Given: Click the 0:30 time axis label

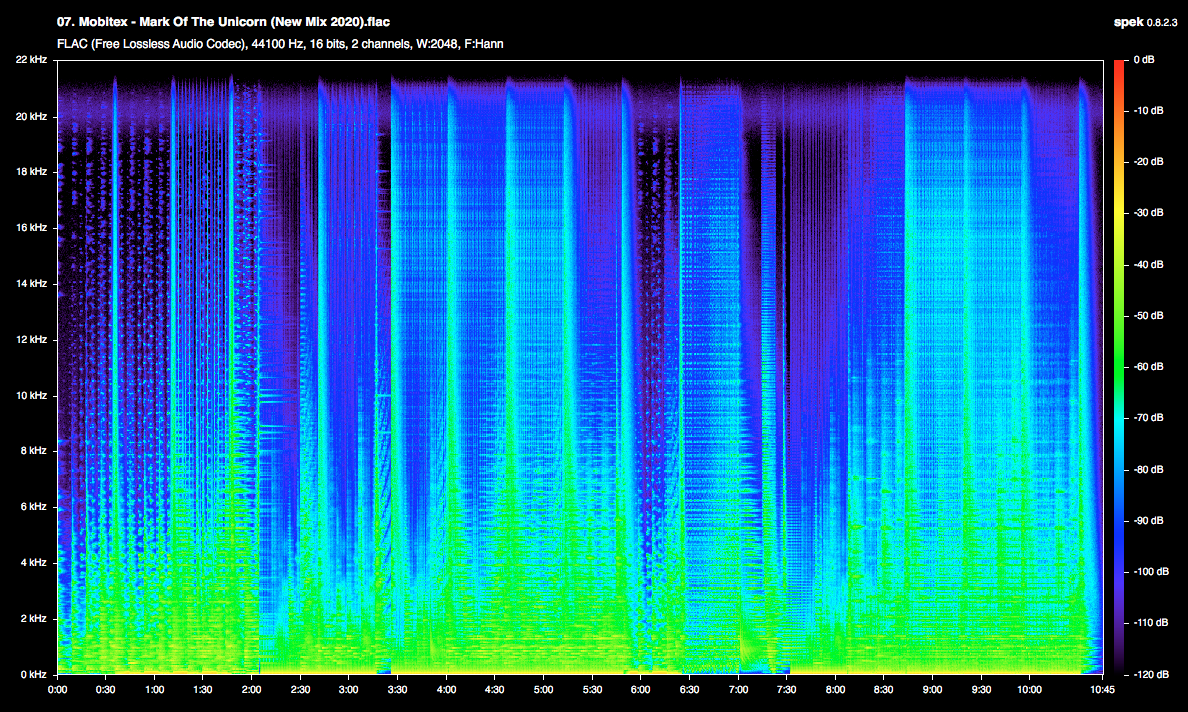Looking at the screenshot, I should click(106, 689).
